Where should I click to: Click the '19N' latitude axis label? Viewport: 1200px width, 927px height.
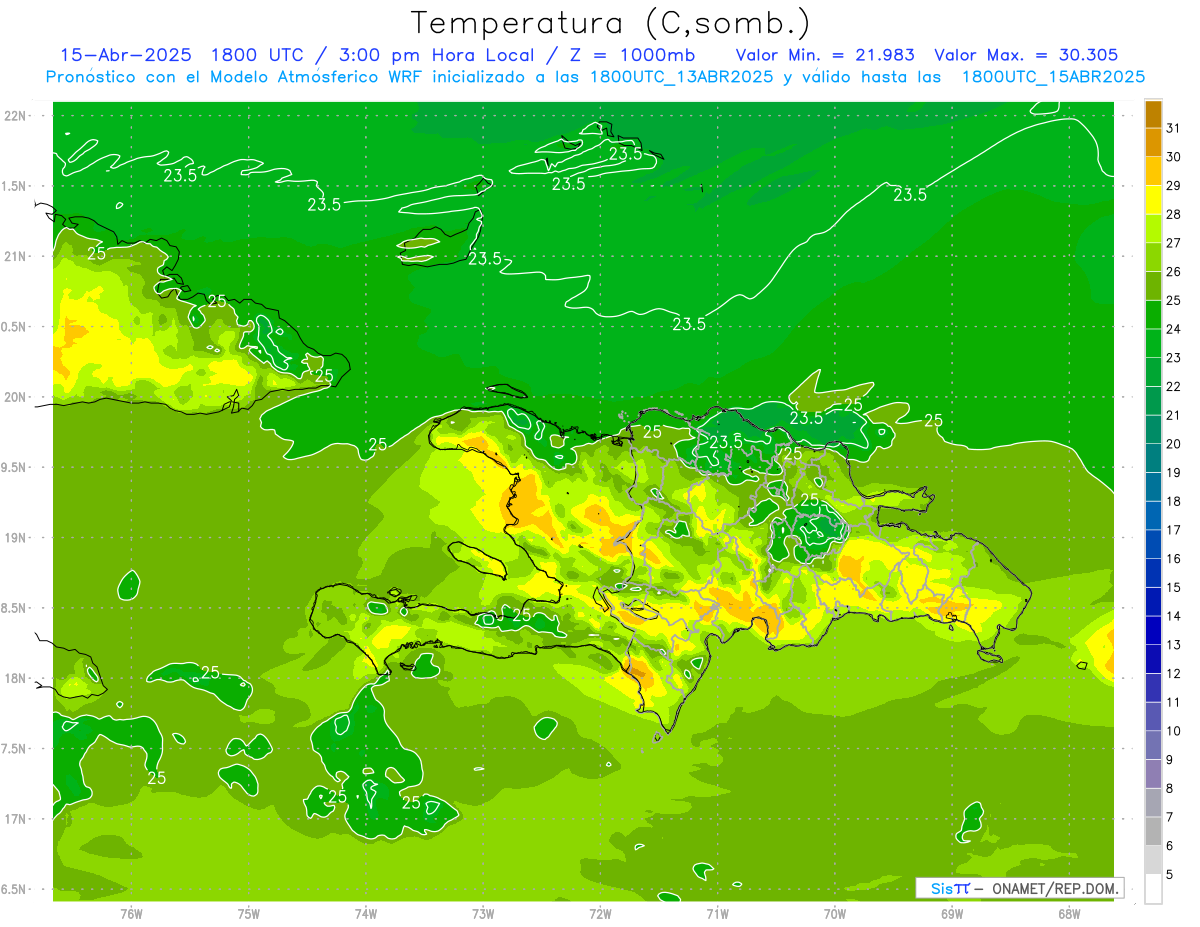pyautogui.click(x=15, y=538)
